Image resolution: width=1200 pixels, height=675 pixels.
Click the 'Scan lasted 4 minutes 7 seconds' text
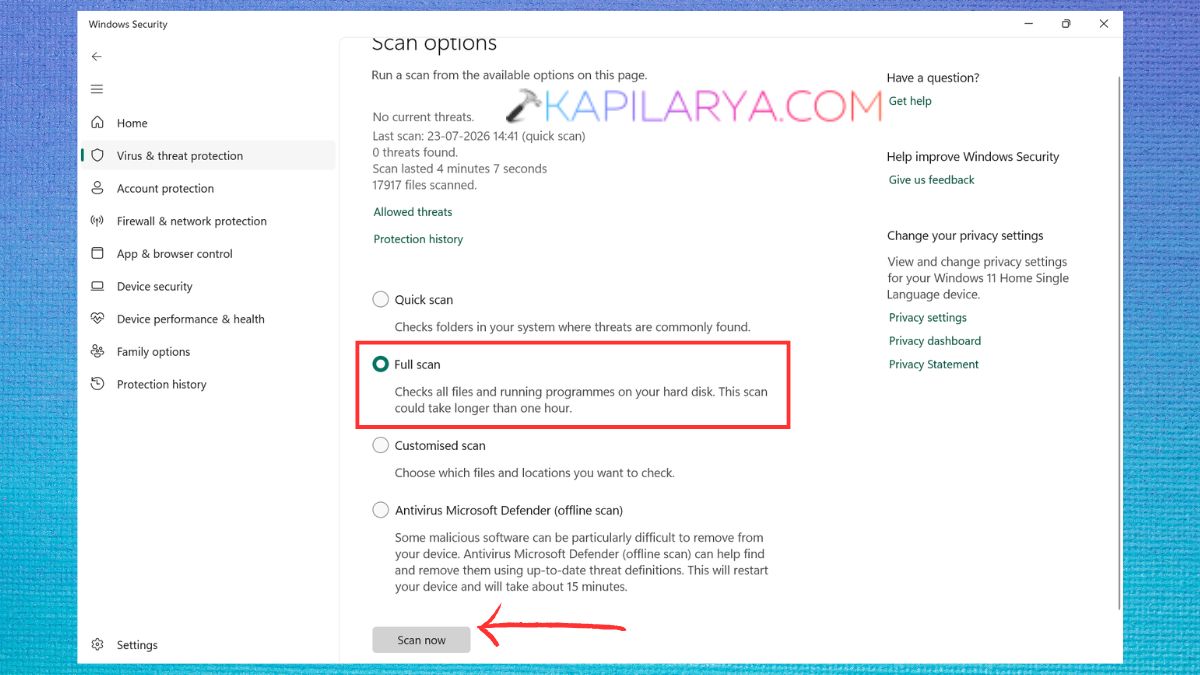click(460, 169)
